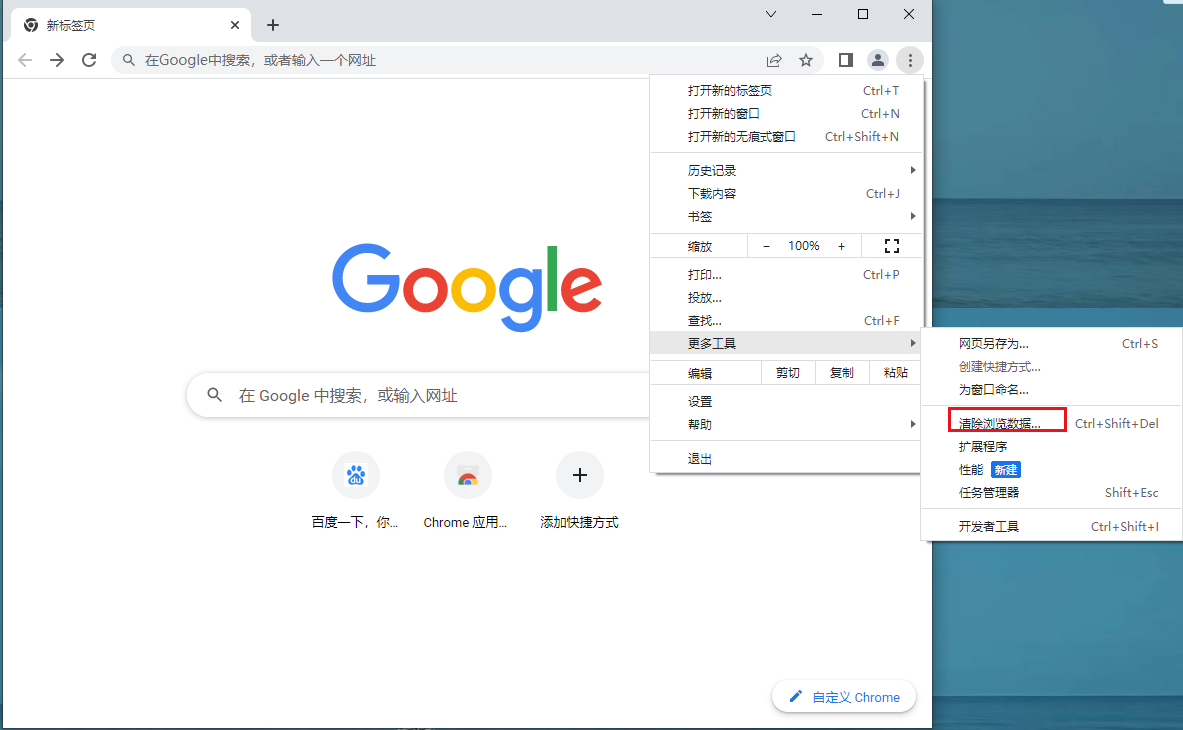The height and width of the screenshot is (730, 1183).
Task: Open a new tab with plus icon
Action: pos(273,25)
